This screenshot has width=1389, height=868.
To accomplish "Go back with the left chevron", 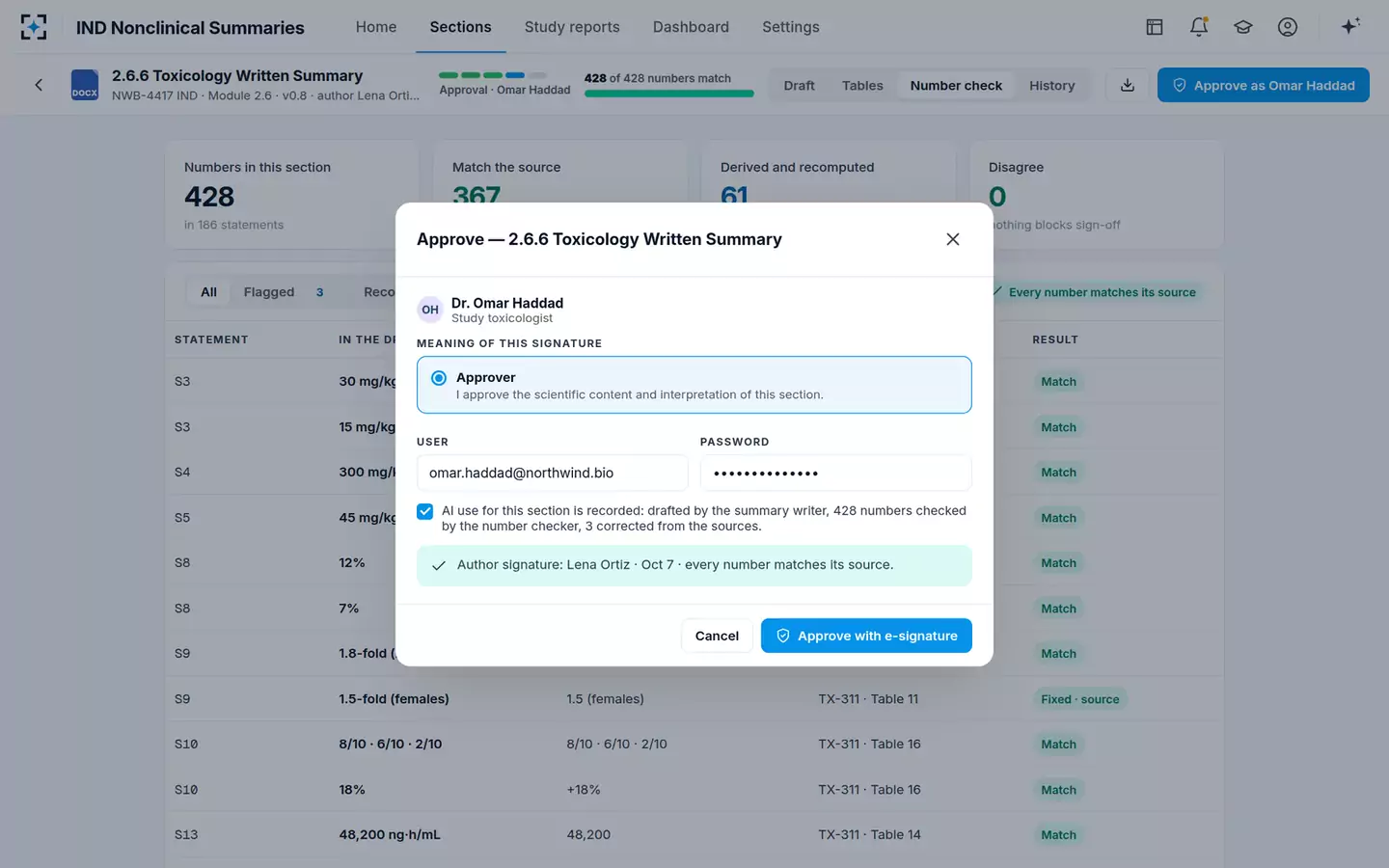I will (39, 85).
